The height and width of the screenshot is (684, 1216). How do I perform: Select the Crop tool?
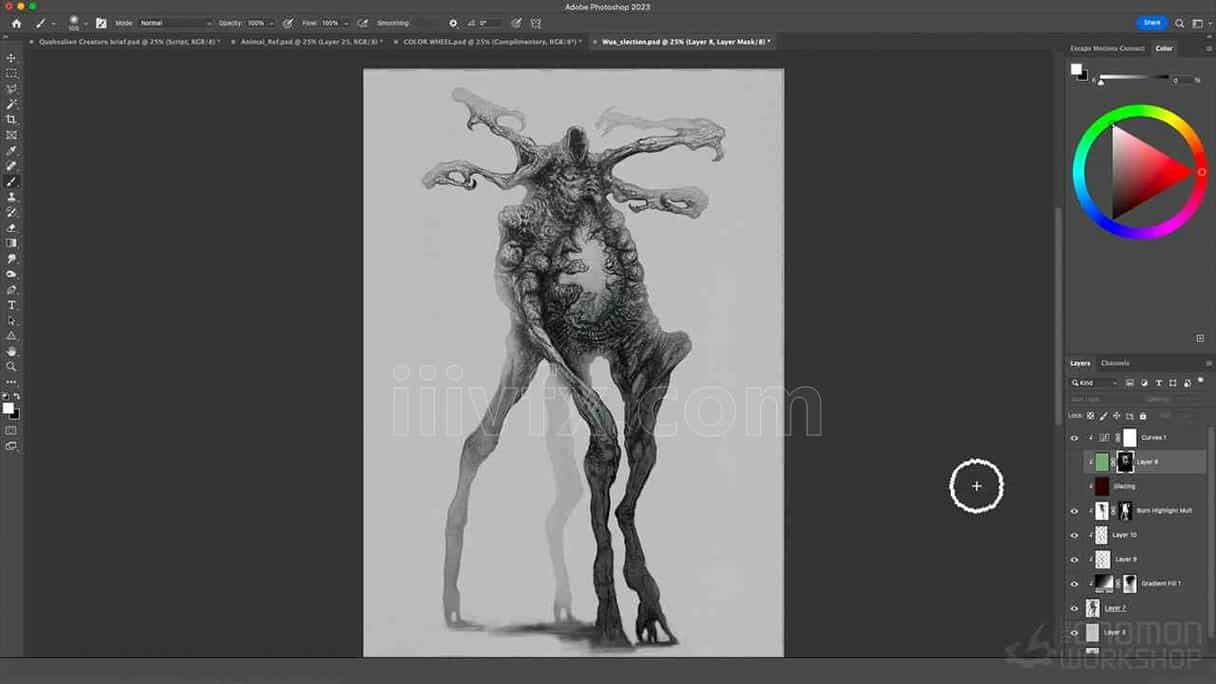point(12,120)
